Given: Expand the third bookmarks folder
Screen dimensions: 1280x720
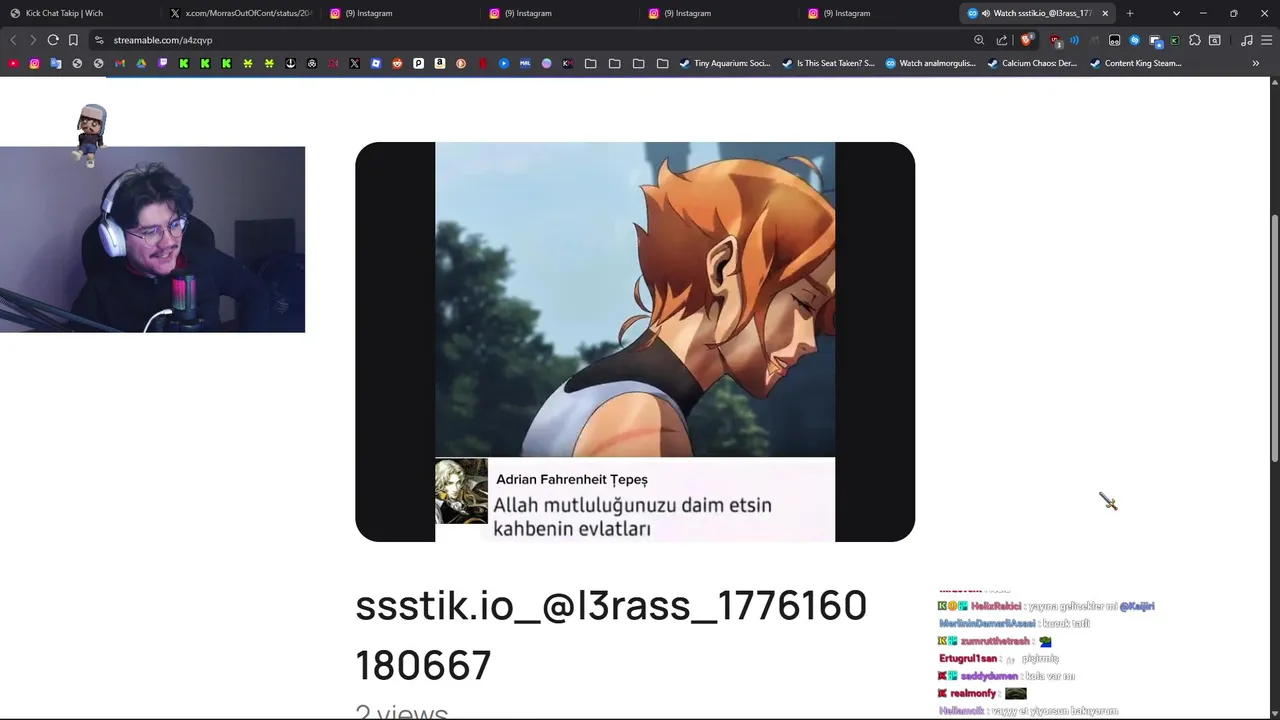Looking at the screenshot, I should [x=638, y=63].
